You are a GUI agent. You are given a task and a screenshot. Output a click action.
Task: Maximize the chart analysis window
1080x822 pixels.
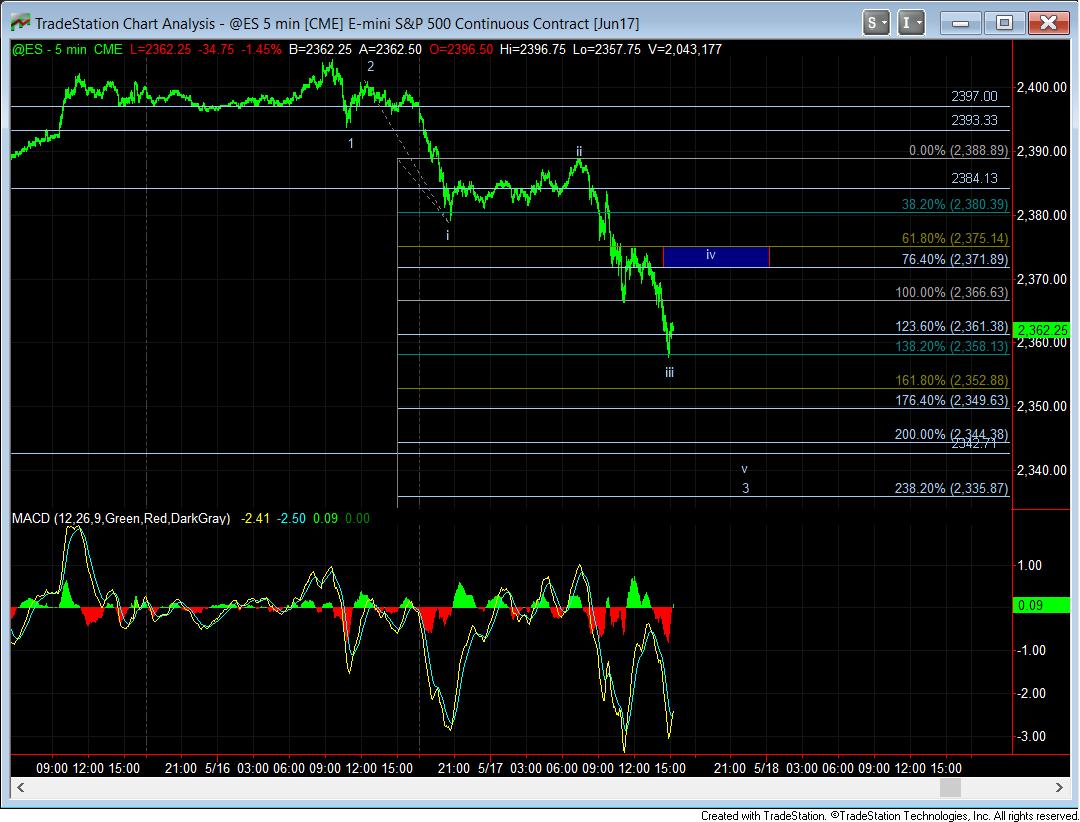[x=1005, y=22]
